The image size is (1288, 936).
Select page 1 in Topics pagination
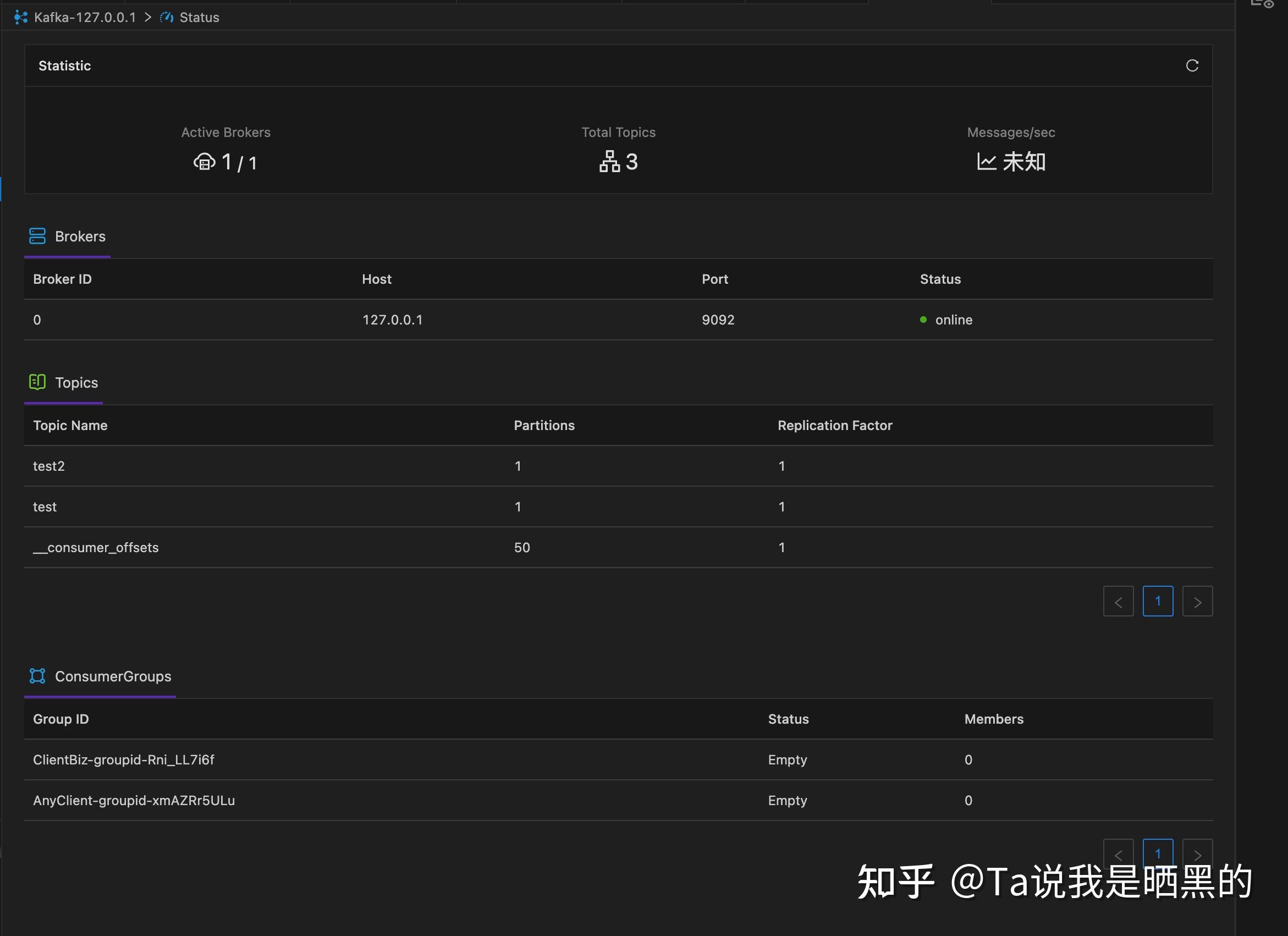(1158, 602)
